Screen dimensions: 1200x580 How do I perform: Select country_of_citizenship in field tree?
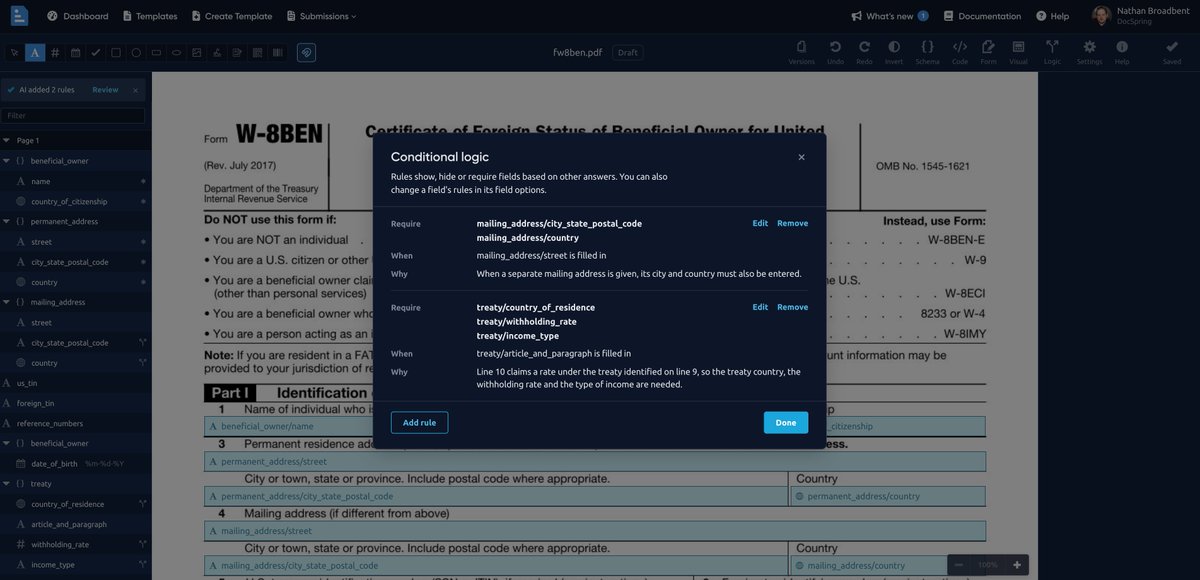(x=76, y=201)
